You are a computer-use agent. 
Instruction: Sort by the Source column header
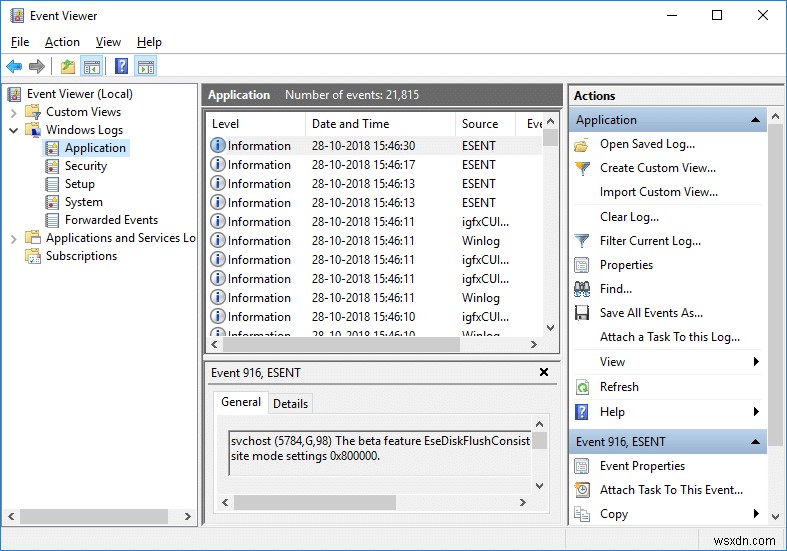(x=485, y=124)
